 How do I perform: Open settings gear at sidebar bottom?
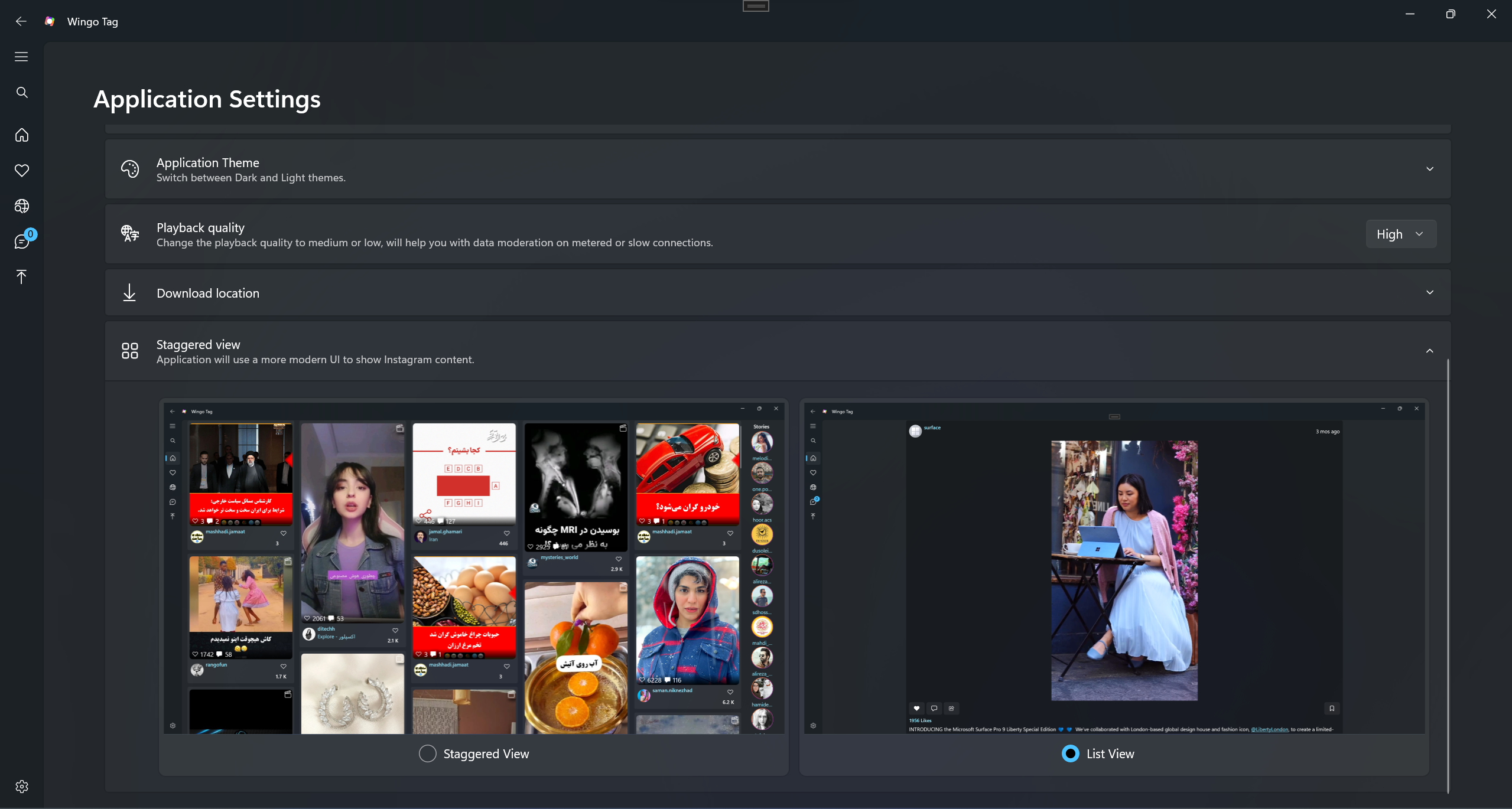coord(22,787)
